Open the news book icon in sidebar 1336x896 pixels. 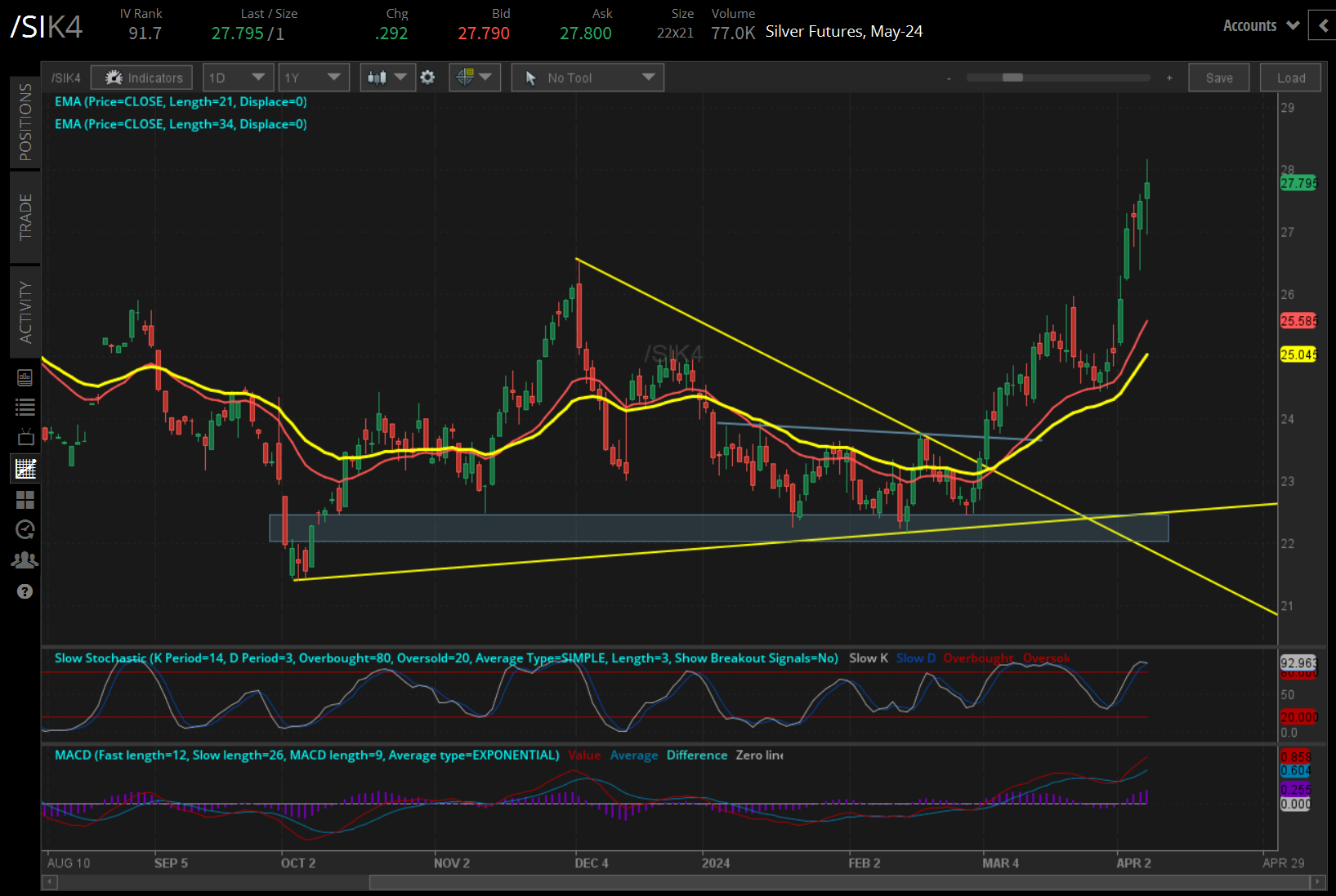(25, 377)
